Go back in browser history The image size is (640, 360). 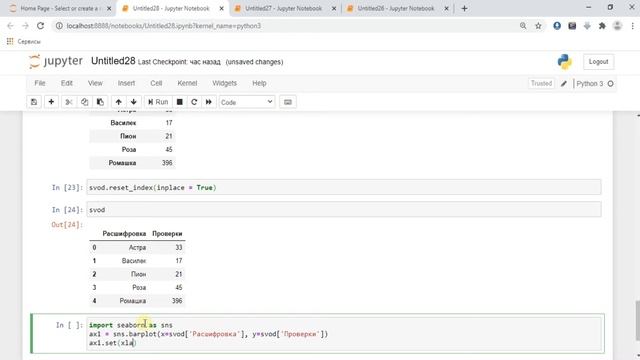click(x=10, y=26)
